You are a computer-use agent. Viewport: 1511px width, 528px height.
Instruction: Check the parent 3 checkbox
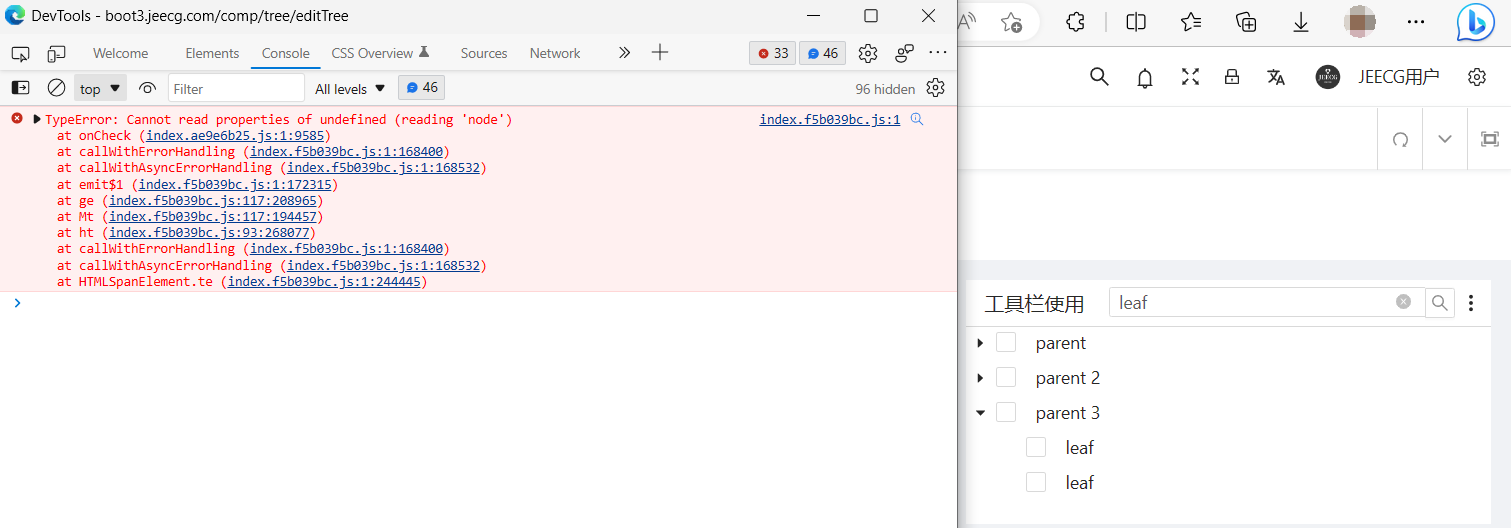(1006, 412)
